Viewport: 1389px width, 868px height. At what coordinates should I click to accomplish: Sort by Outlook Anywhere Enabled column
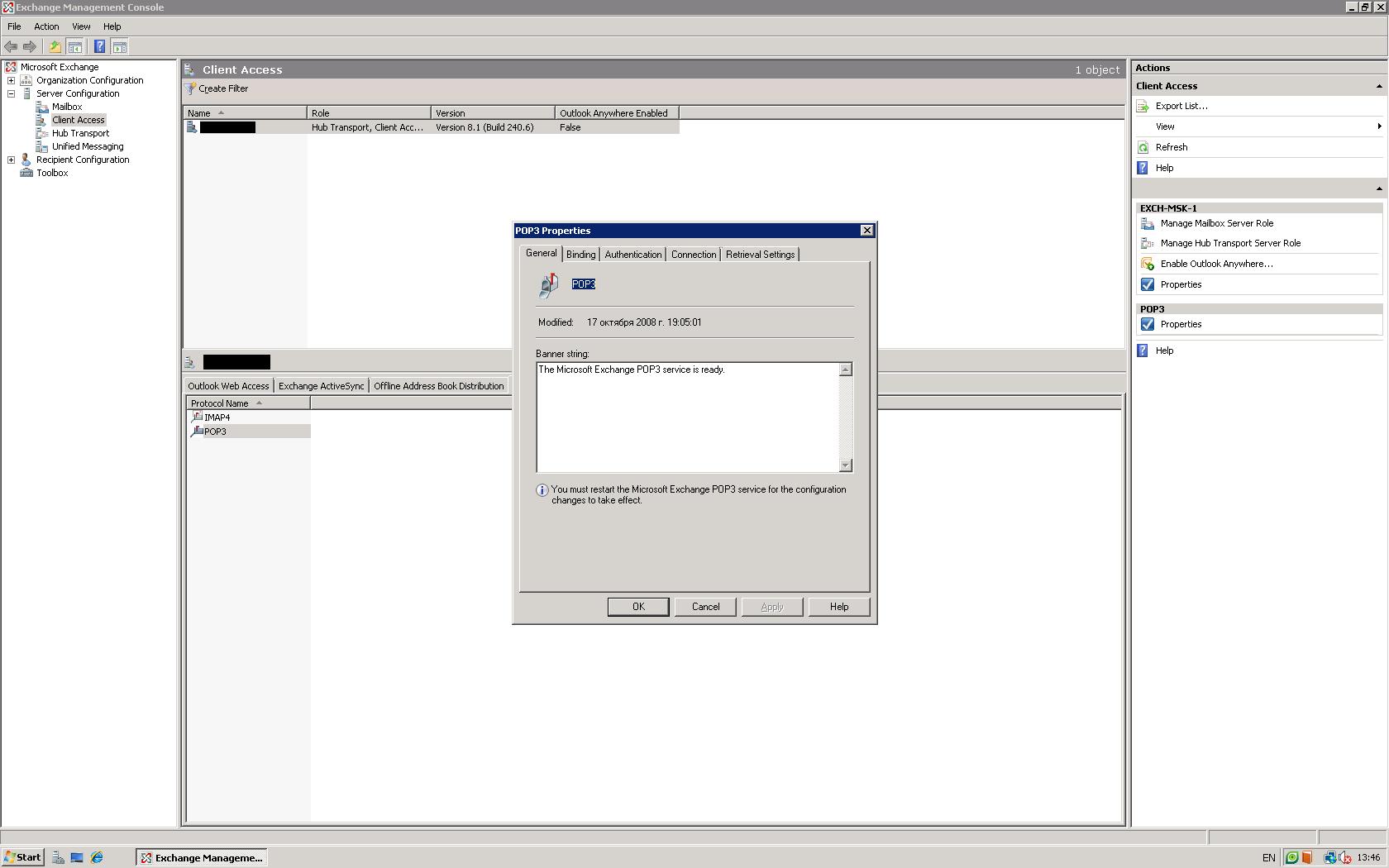[x=617, y=113]
